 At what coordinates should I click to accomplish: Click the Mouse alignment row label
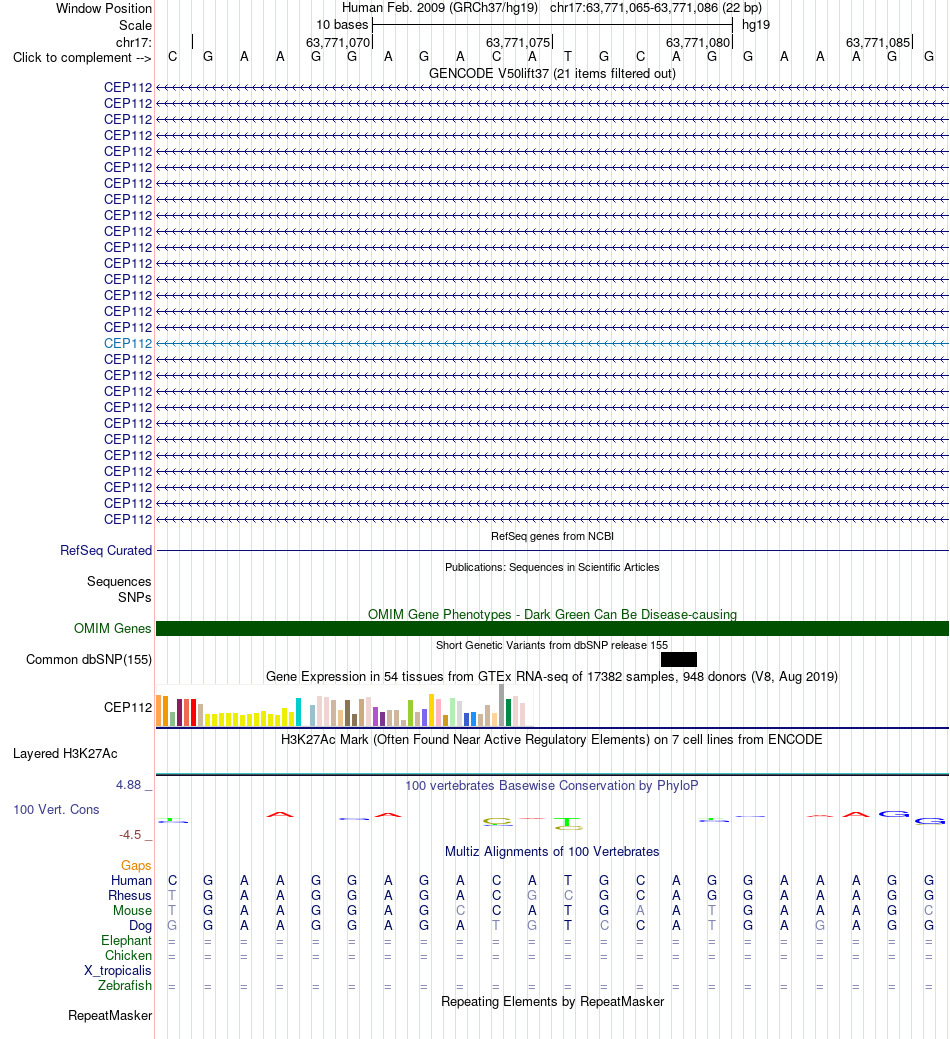tap(132, 911)
